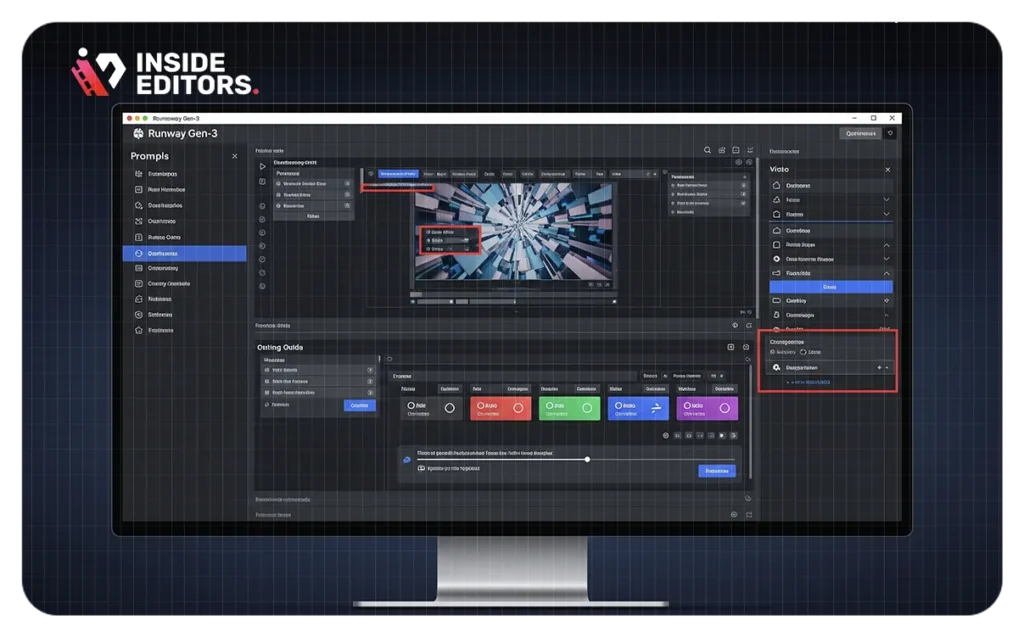Toggle the first checkbox in list right of preview
The image size is (1024, 637).
[743, 186]
